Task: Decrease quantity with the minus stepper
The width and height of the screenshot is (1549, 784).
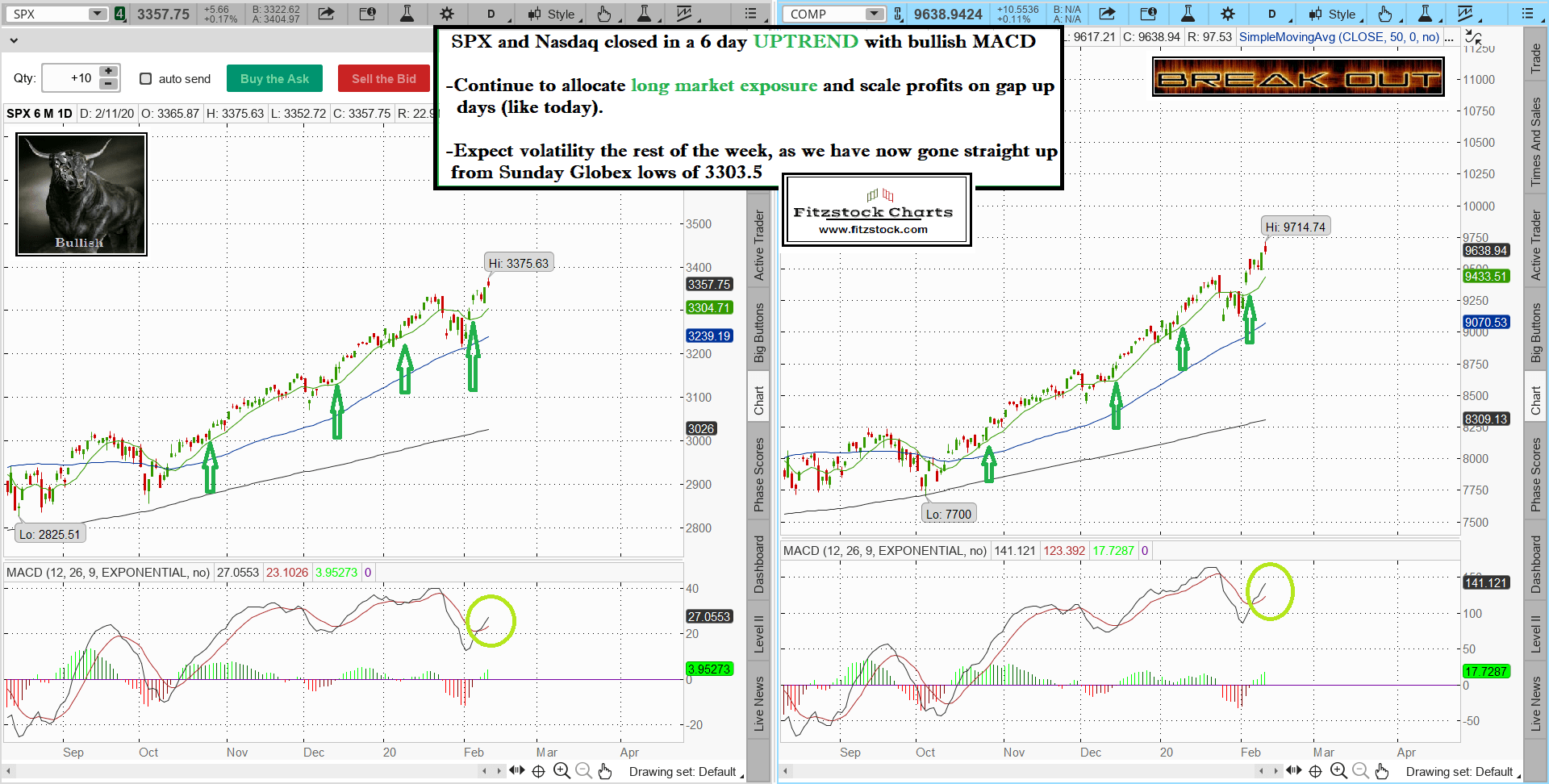Action: tap(108, 84)
